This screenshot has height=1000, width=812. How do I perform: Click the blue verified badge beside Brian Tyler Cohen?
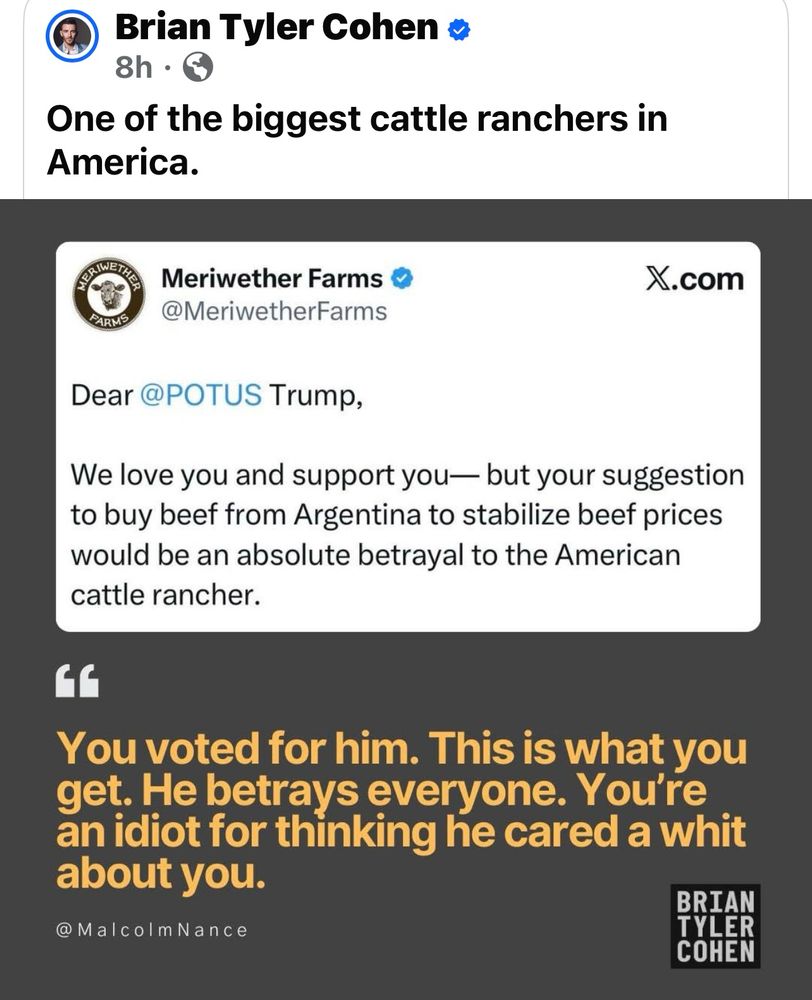click(x=459, y=30)
